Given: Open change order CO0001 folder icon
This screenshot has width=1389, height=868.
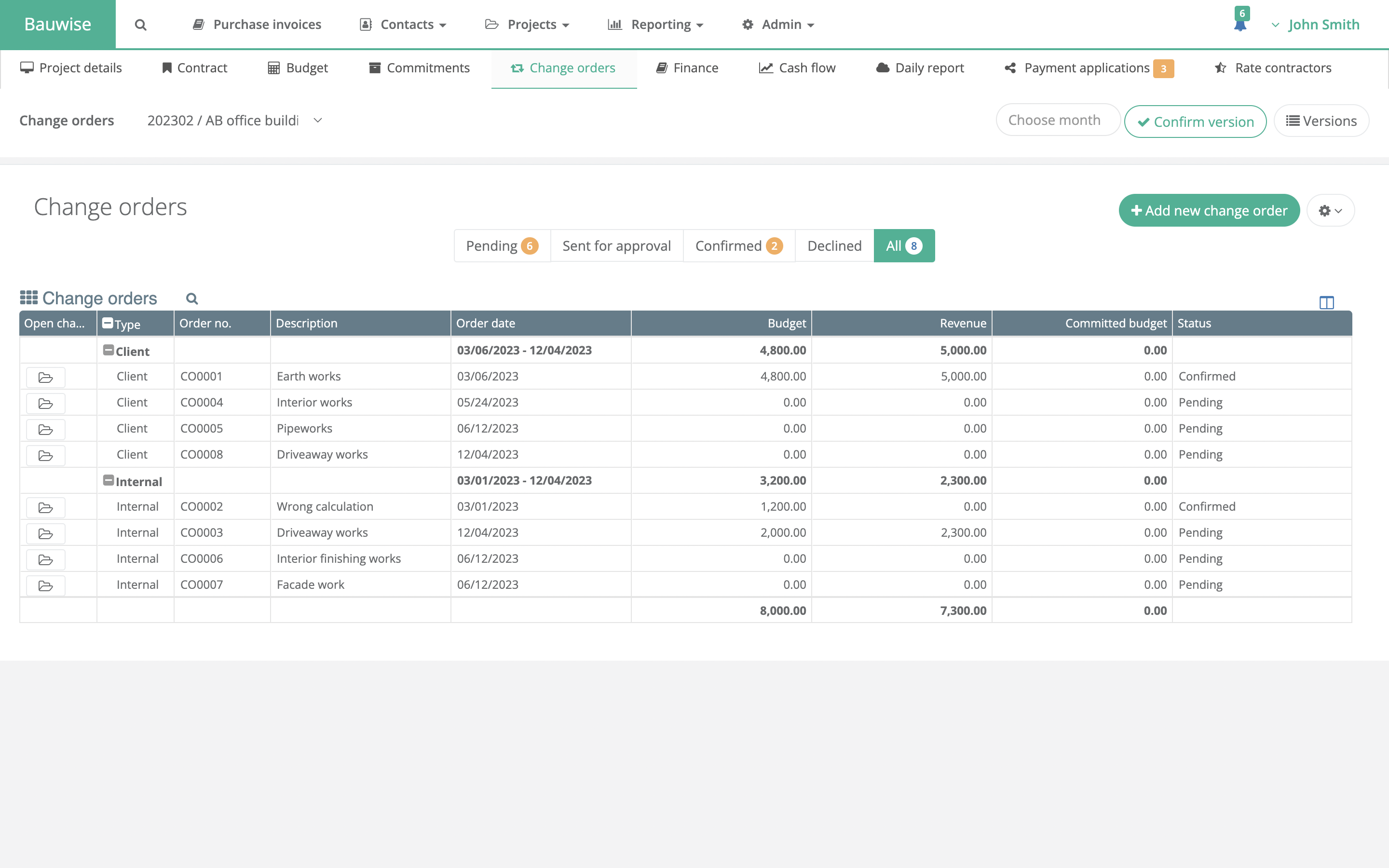Looking at the screenshot, I should (x=46, y=377).
